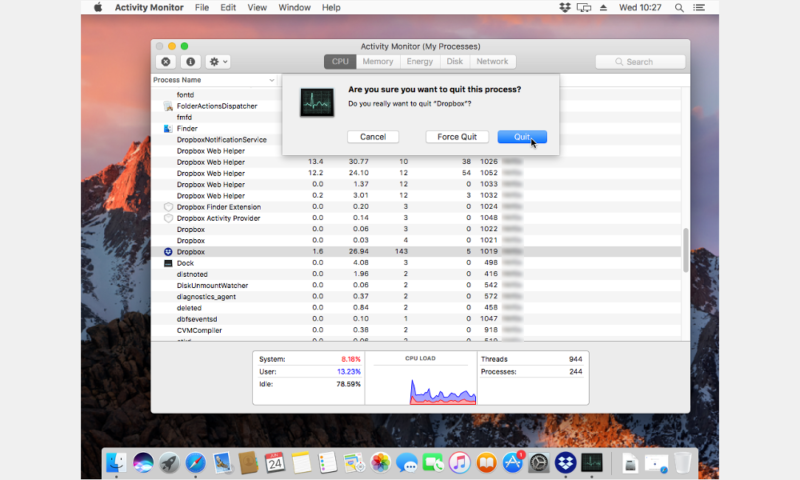The image size is (800, 480).
Task: Switch to the Energy tab
Action: coord(420,62)
